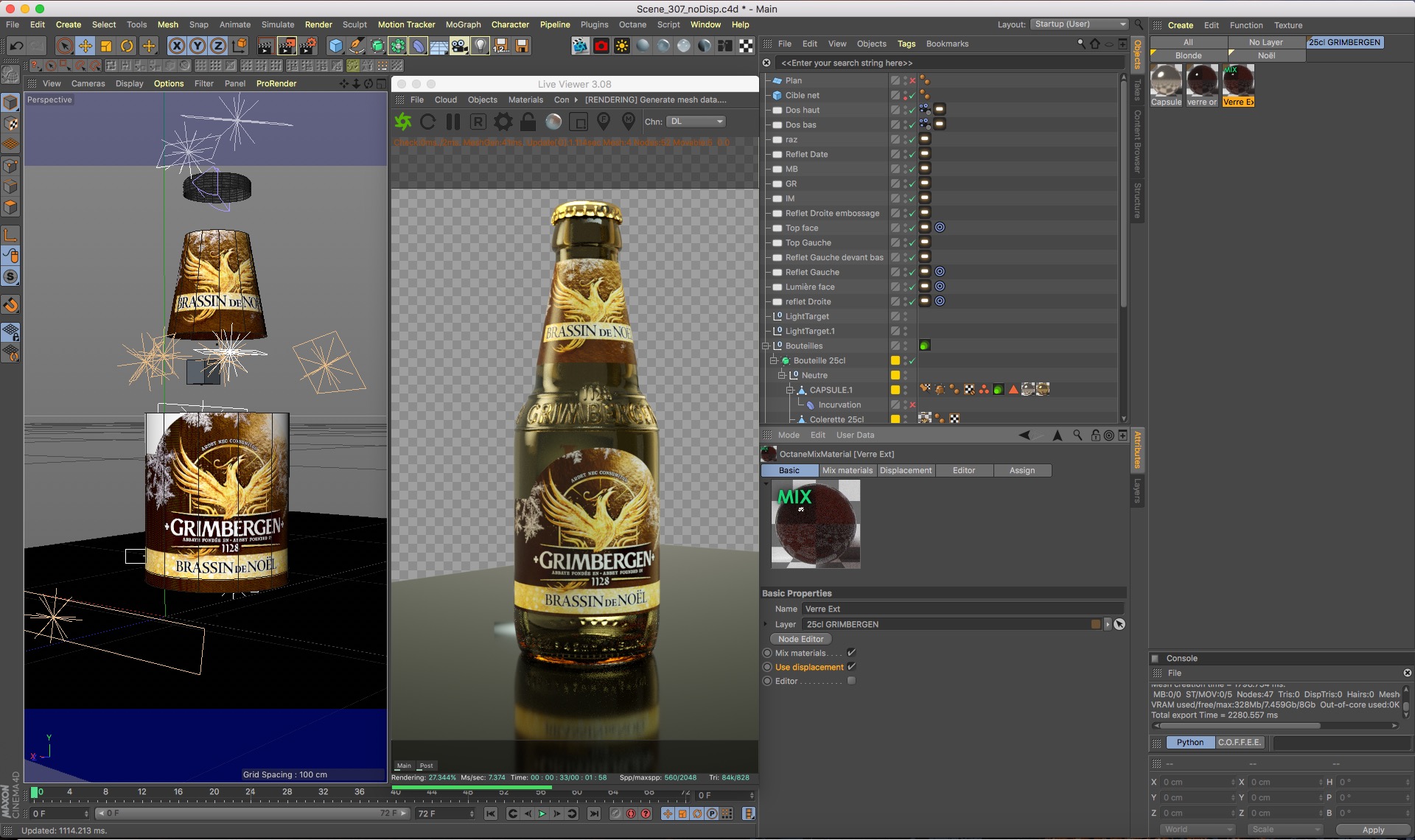Pause the Live Viewer render
The width and height of the screenshot is (1415, 840).
(453, 122)
